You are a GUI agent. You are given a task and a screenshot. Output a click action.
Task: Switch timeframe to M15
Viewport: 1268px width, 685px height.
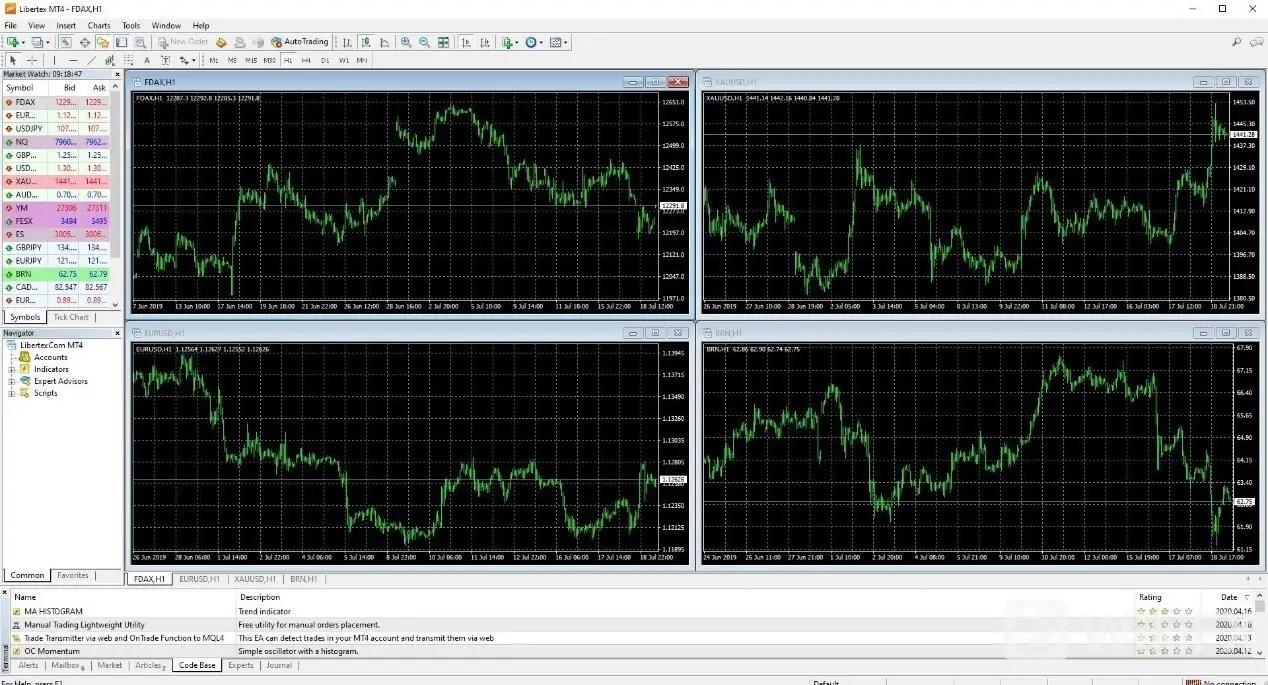[x=251, y=61]
